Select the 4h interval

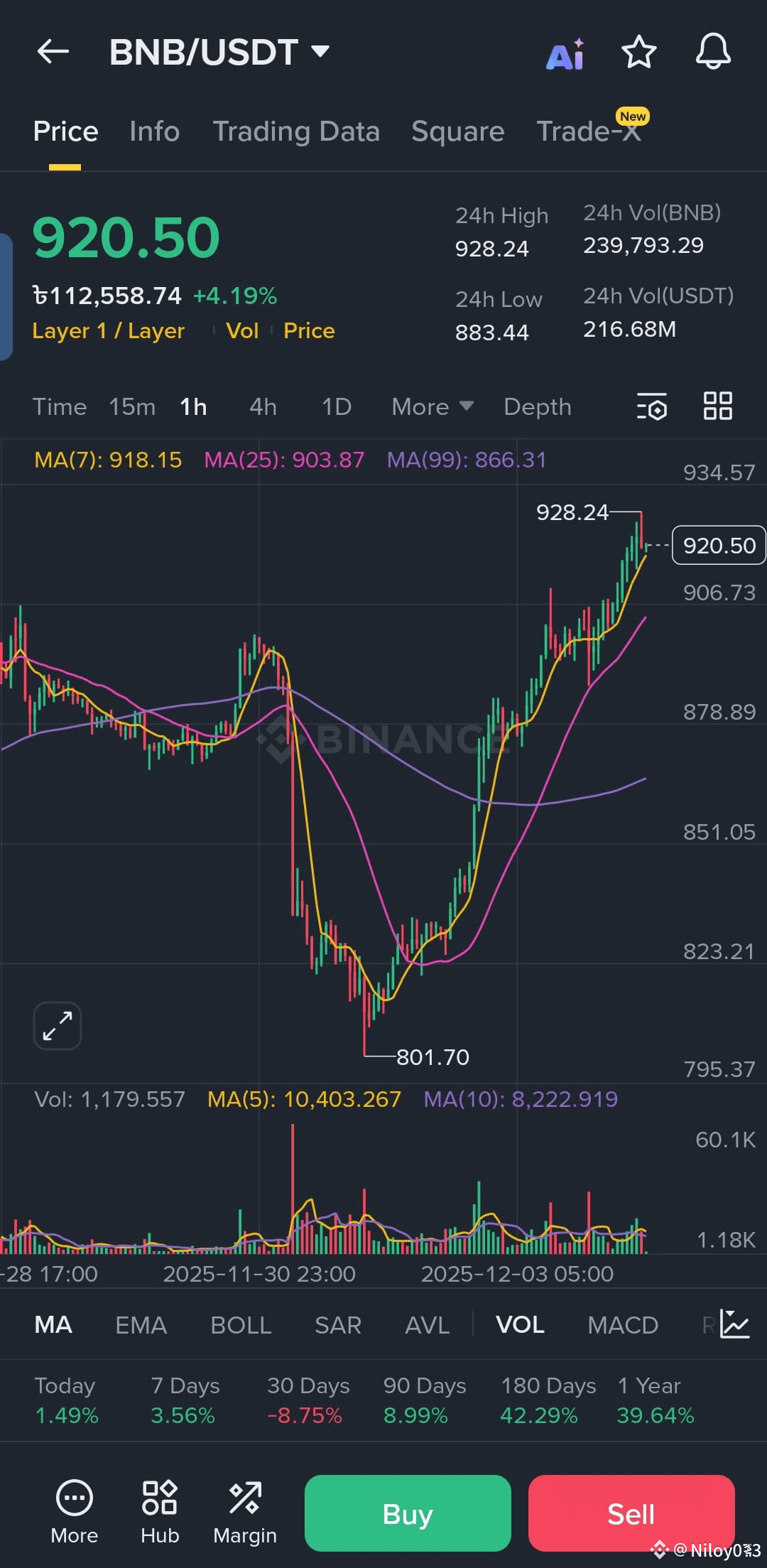263,407
